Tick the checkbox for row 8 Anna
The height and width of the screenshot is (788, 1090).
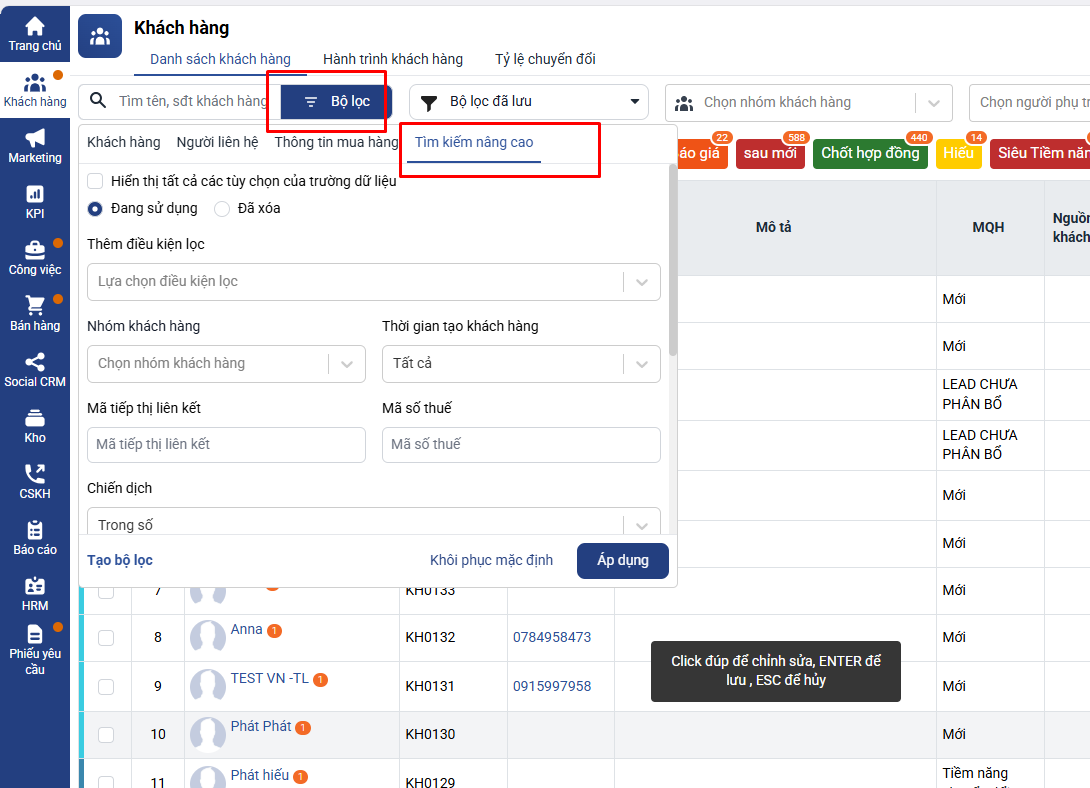point(106,637)
